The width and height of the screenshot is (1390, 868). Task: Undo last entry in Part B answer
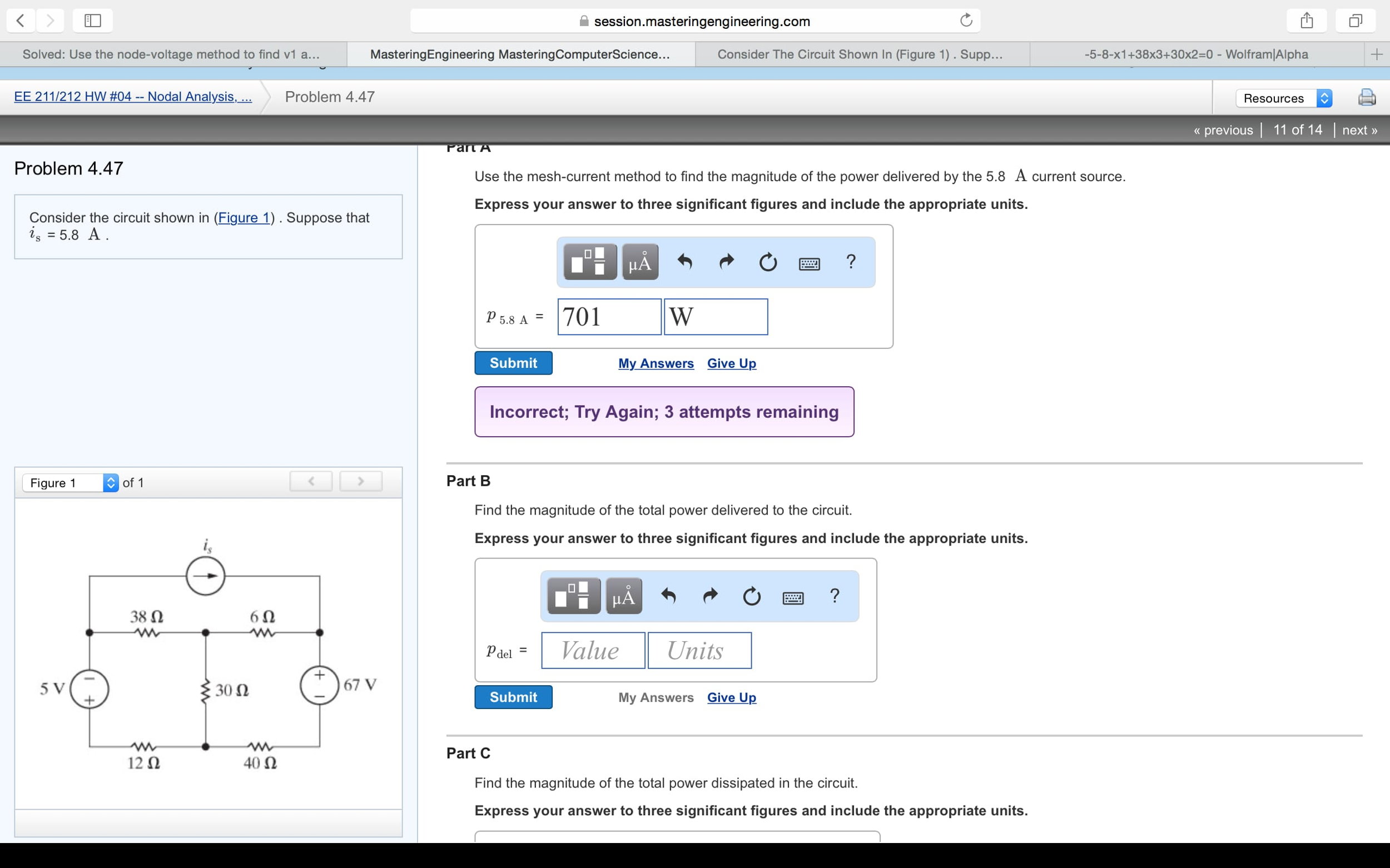pyautogui.click(x=668, y=596)
